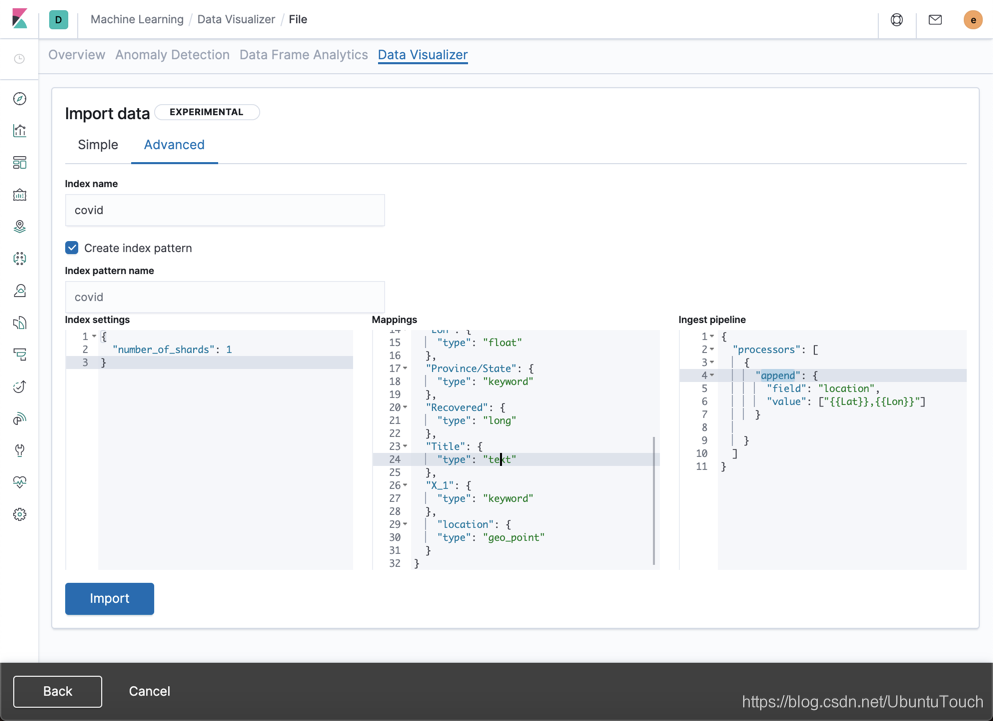Click the File breadcrumb
Screen dimensions: 993x721
click(x=298, y=20)
